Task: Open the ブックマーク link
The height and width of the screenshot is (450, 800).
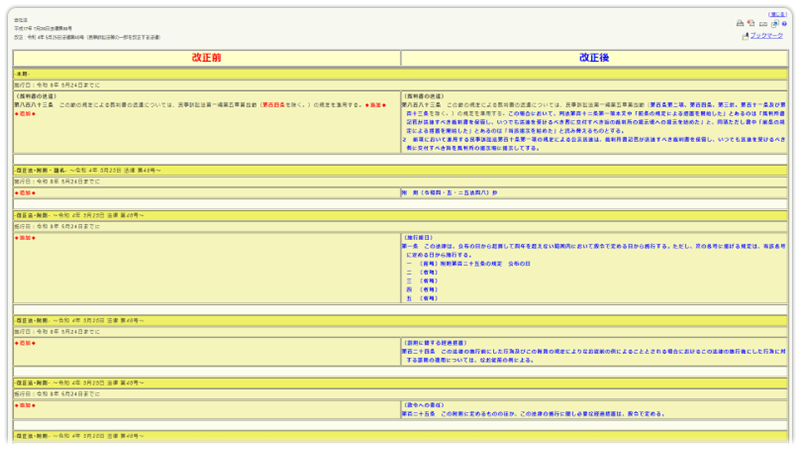Action: (767, 36)
